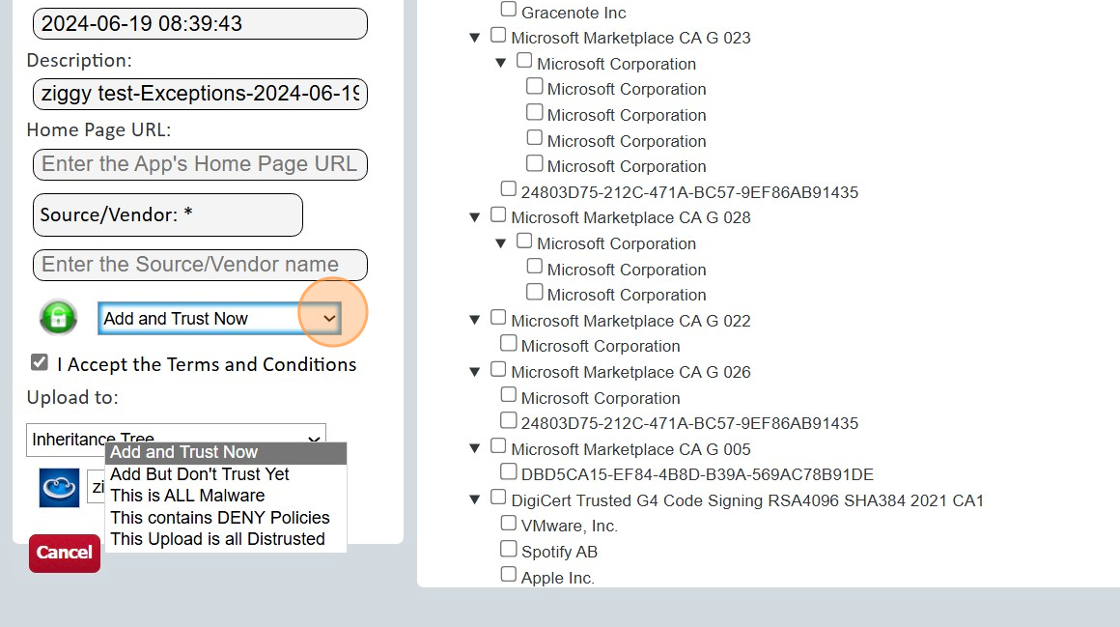Screen dimensions: 1120x627
Task: Select the Spotify AB checkbox
Action: click(x=508, y=548)
